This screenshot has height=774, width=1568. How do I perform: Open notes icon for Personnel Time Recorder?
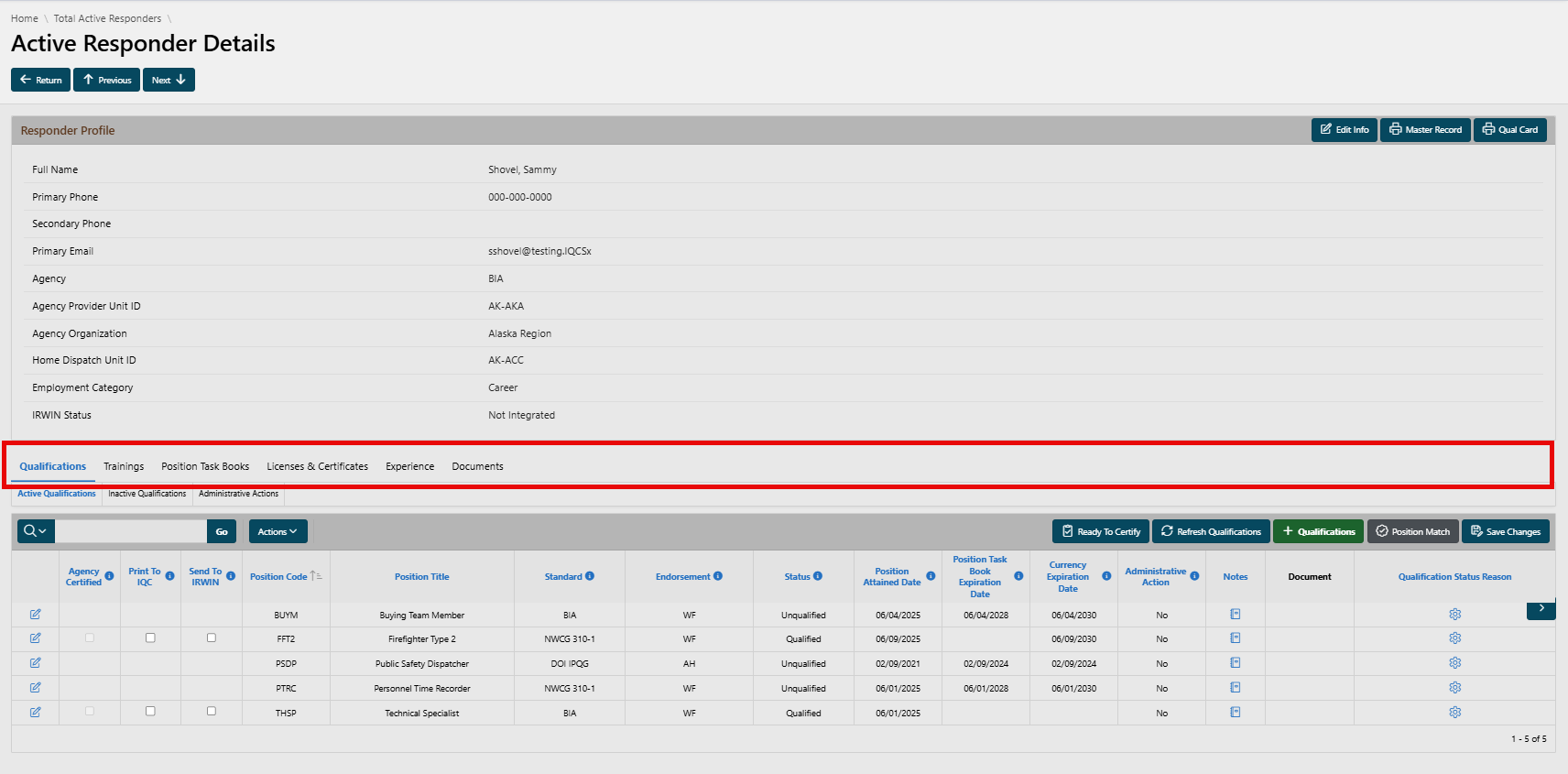click(1235, 688)
